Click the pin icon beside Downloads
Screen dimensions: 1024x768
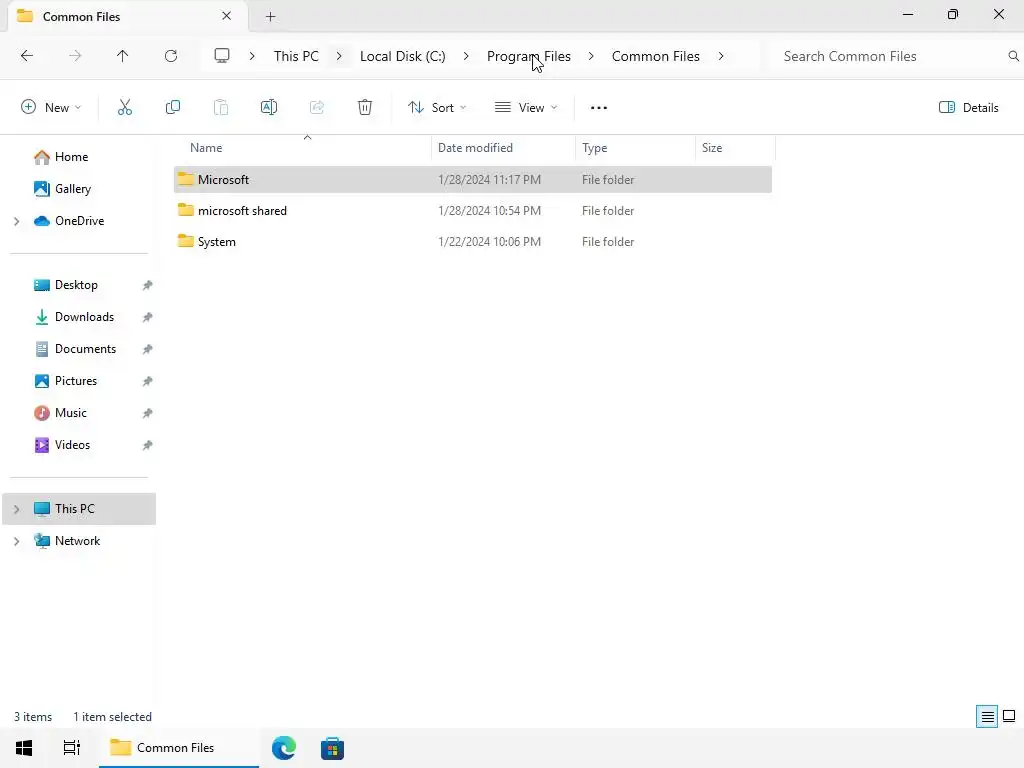[148, 317]
